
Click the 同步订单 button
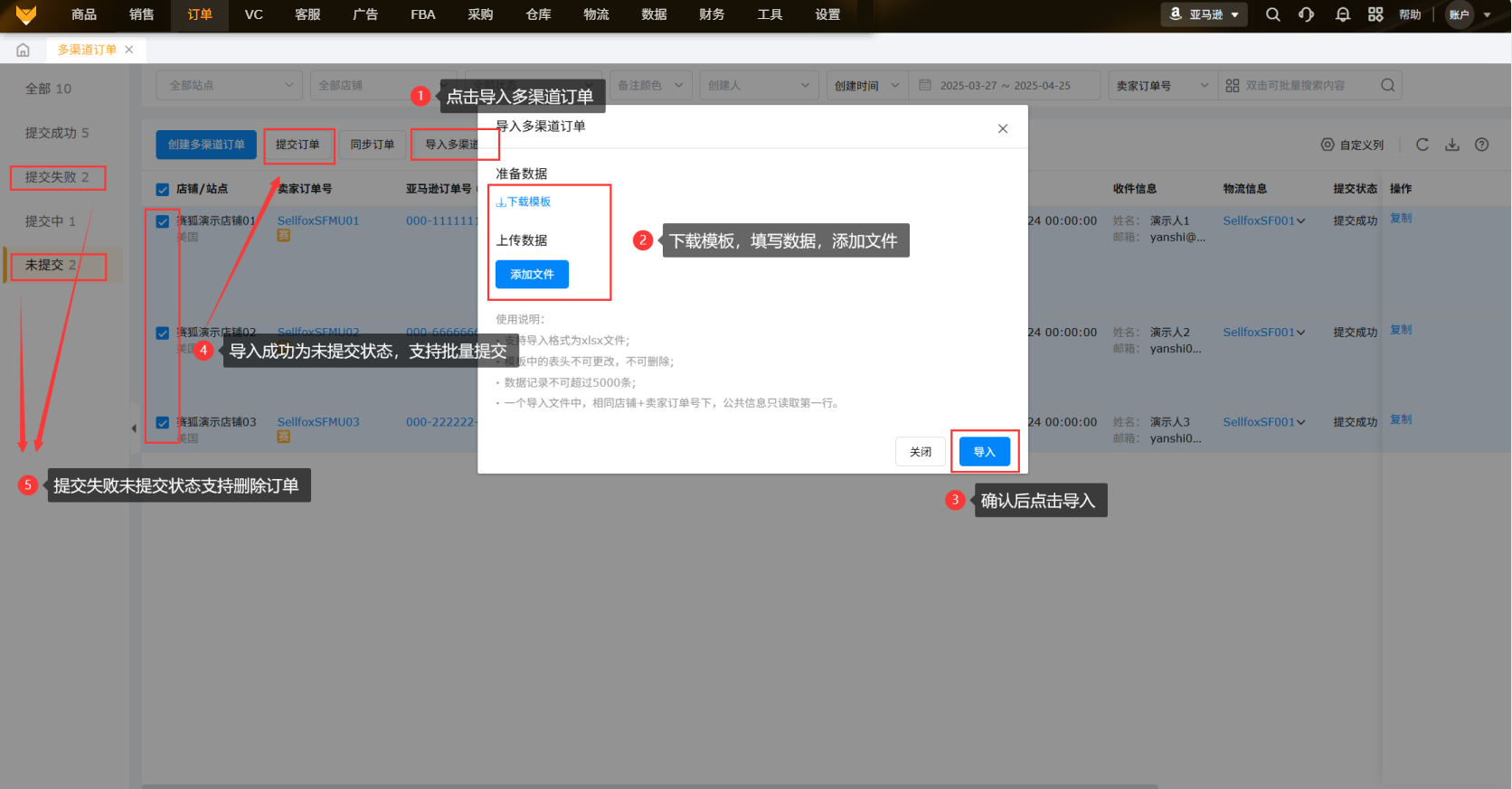click(x=373, y=145)
